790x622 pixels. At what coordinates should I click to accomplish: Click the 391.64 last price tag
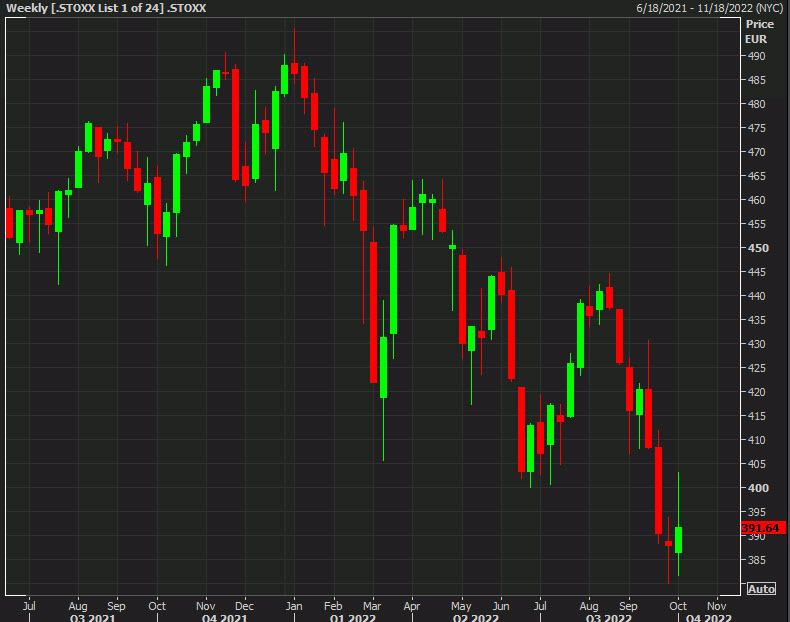(x=763, y=528)
